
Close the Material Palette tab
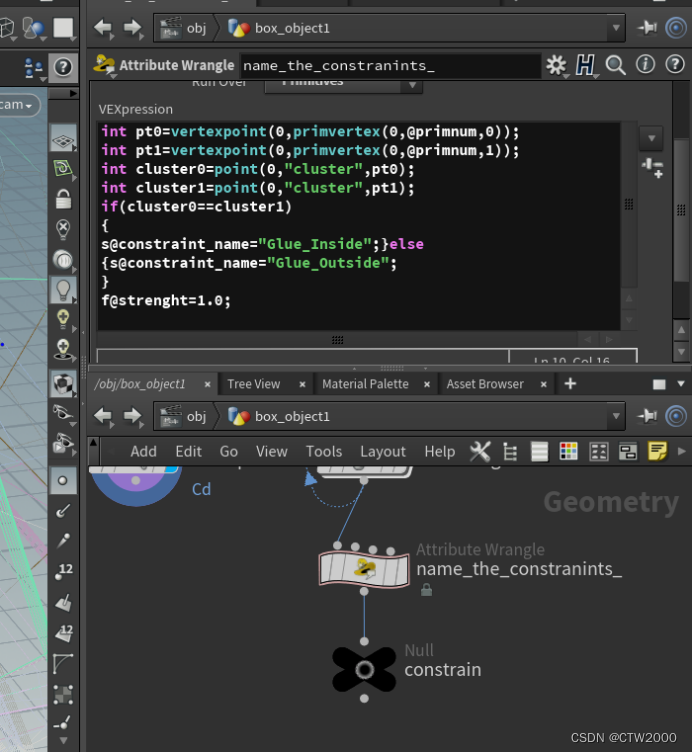click(x=427, y=384)
